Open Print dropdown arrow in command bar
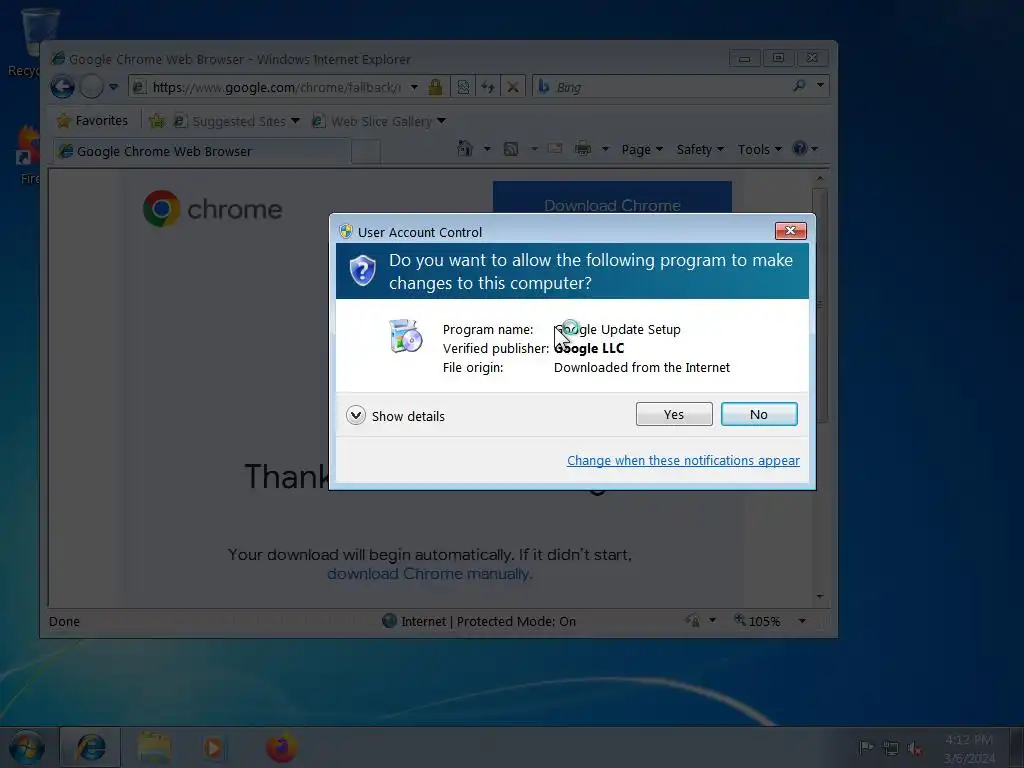The image size is (1024, 768). point(605,150)
